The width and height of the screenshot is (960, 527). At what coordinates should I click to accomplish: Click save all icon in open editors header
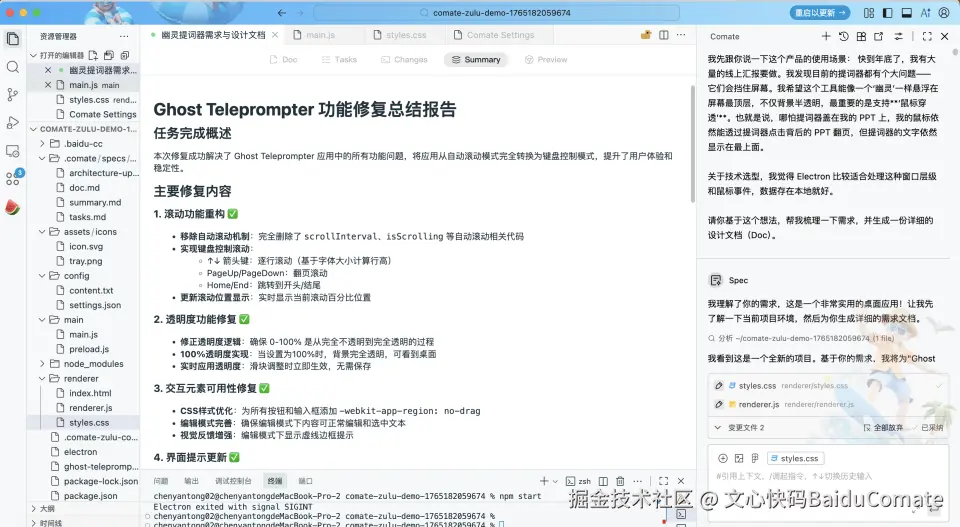(x=109, y=55)
